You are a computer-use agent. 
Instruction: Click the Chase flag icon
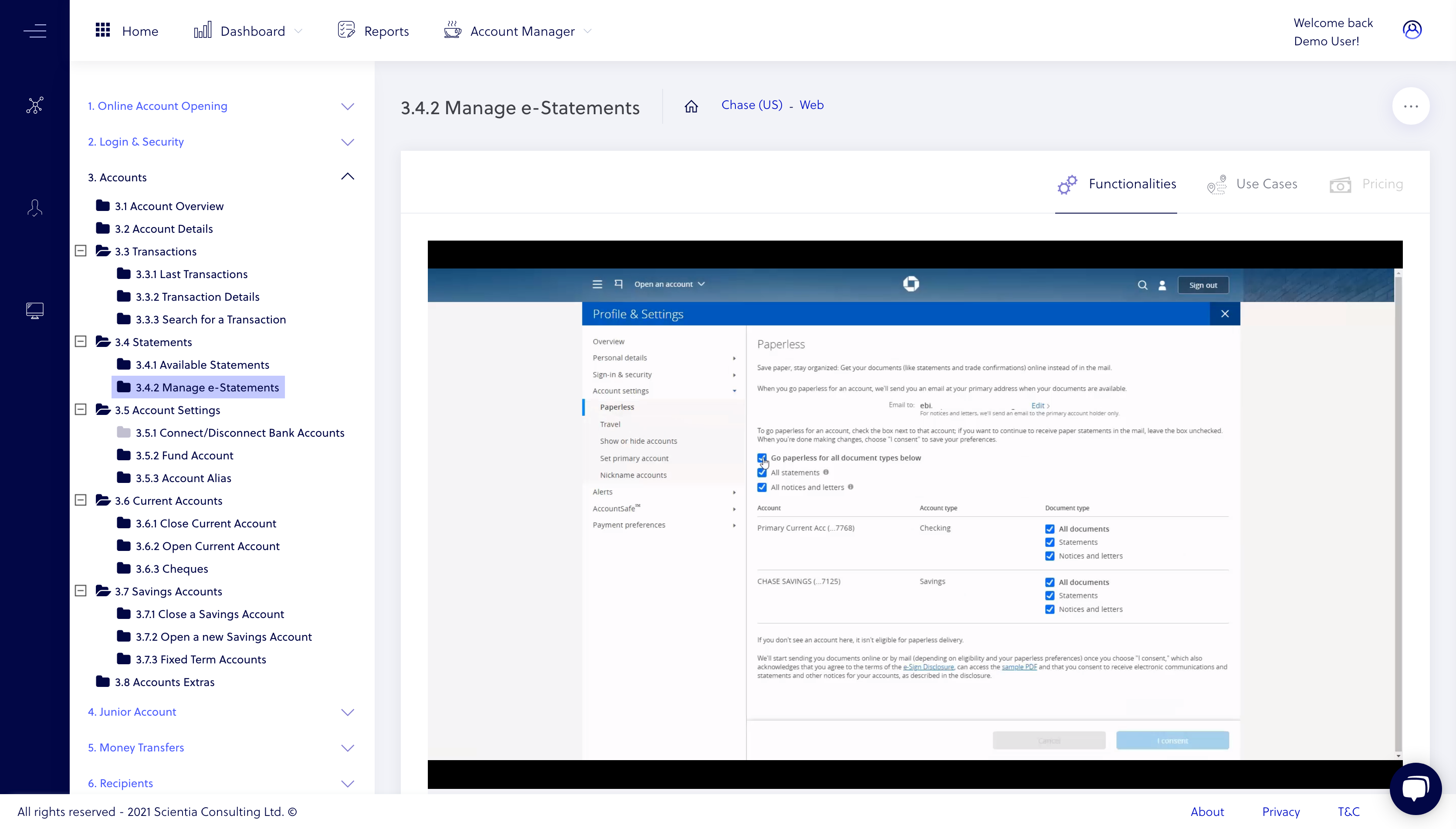coord(619,284)
